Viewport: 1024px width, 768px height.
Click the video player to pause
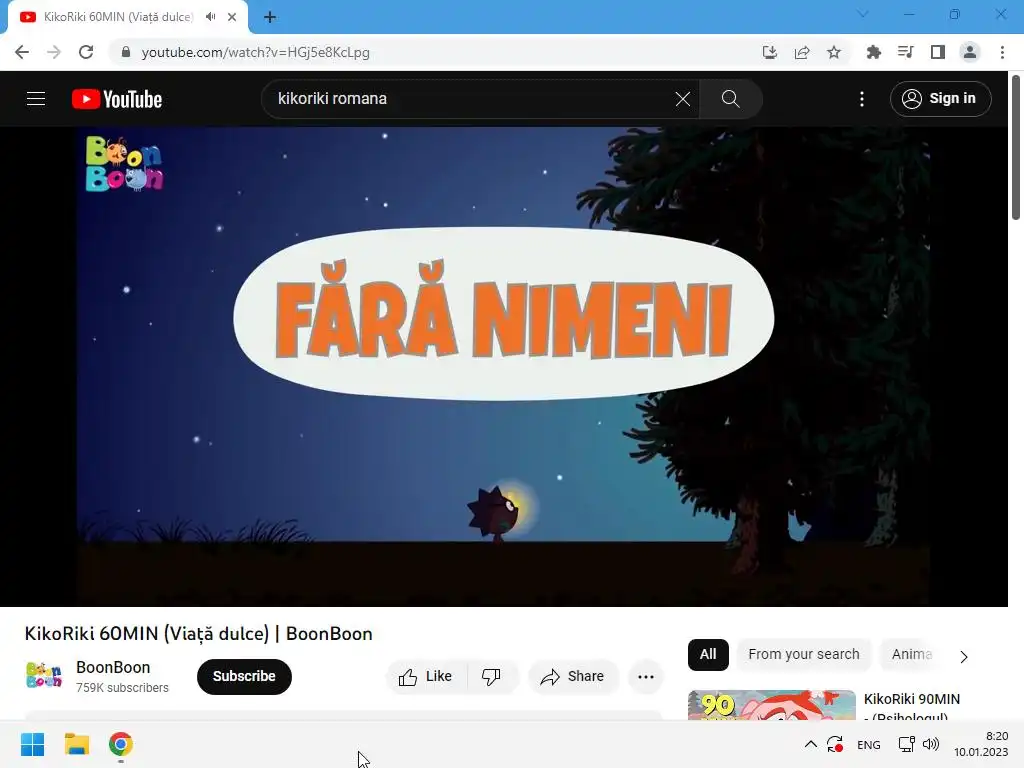pos(504,366)
